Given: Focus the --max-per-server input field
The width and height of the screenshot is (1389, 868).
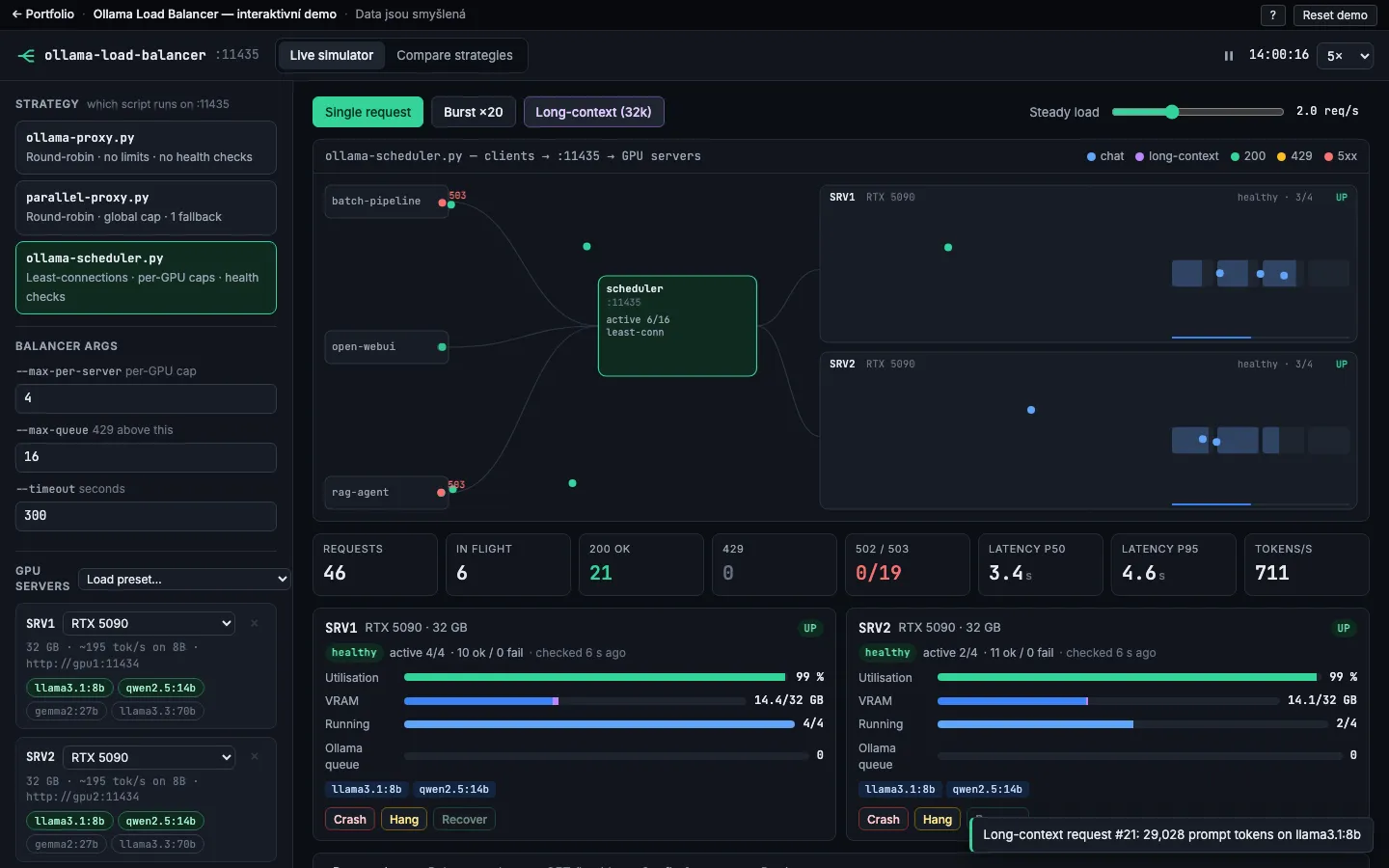Looking at the screenshot, I should [x=146, y=398].
